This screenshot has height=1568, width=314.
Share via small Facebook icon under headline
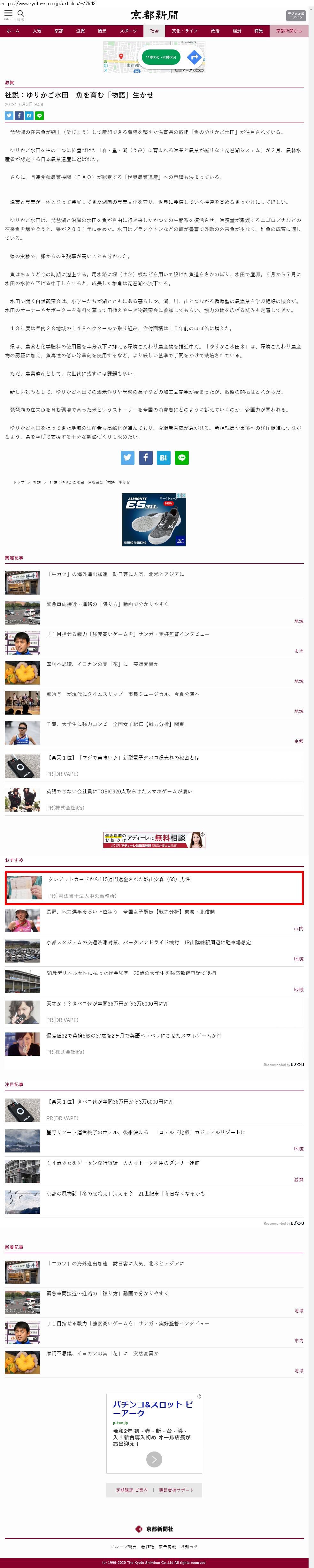(19, 116)
